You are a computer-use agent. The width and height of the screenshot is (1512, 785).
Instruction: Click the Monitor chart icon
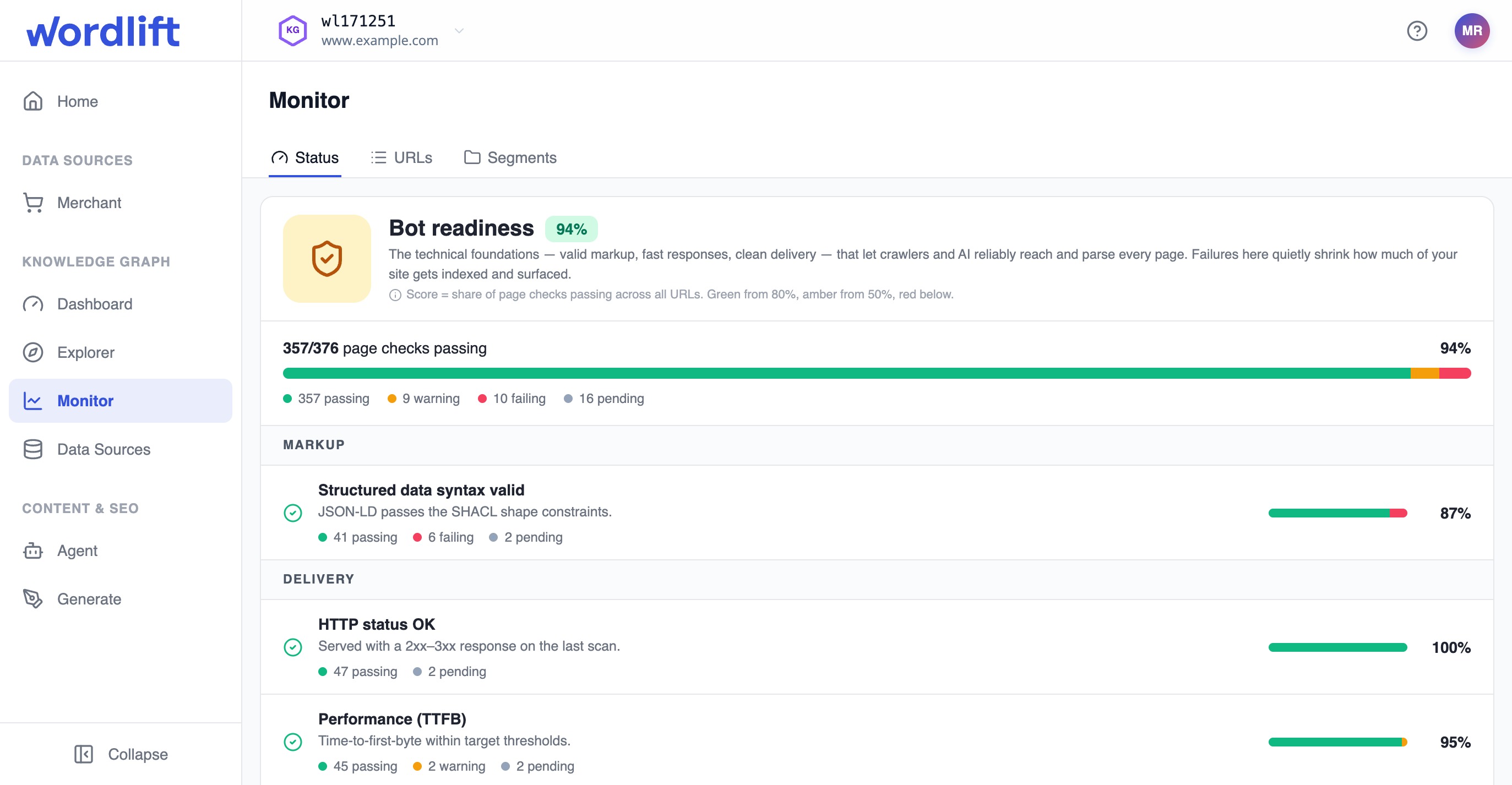coord(33,401)
